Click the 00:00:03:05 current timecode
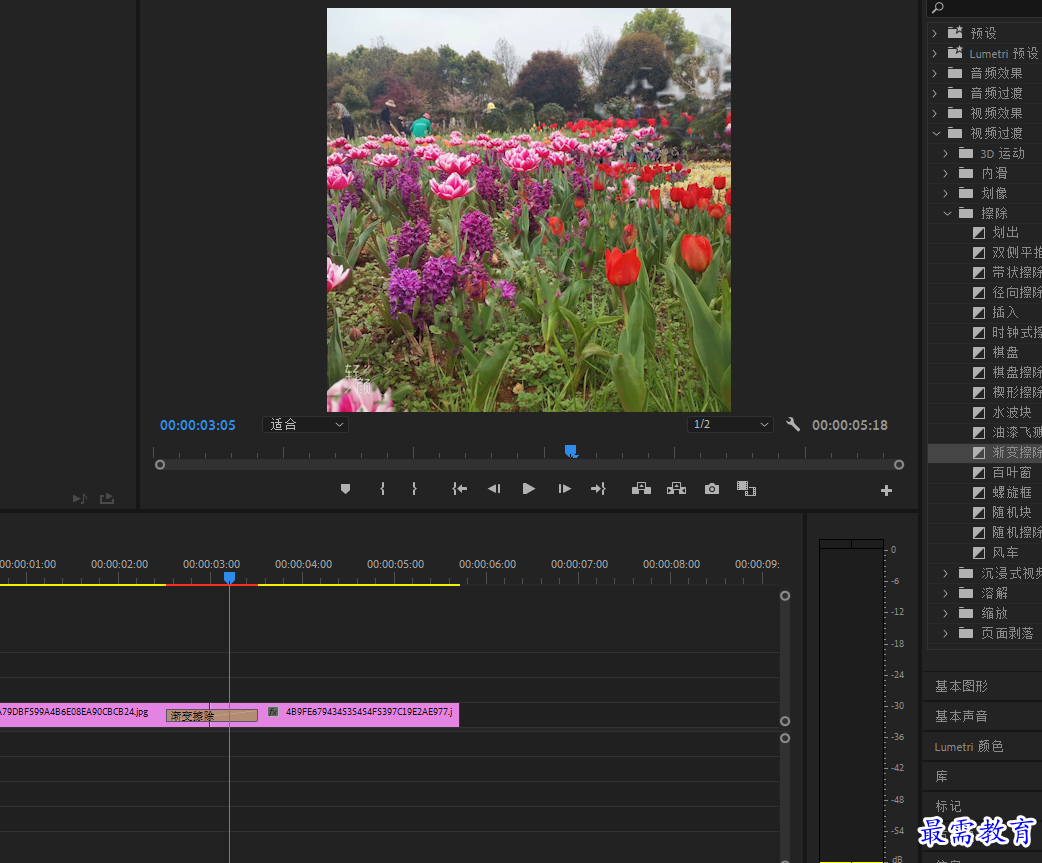The height and width of the screenshot is (863, 1042). pos(197,425)
